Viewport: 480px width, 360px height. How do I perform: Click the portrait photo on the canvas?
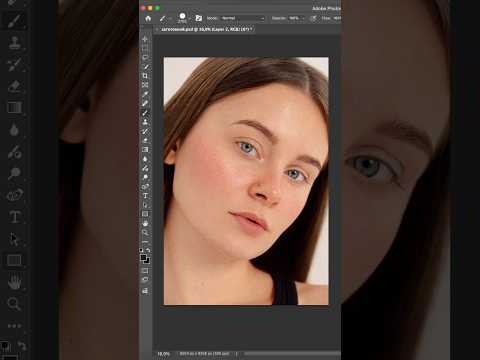point(246,181)
